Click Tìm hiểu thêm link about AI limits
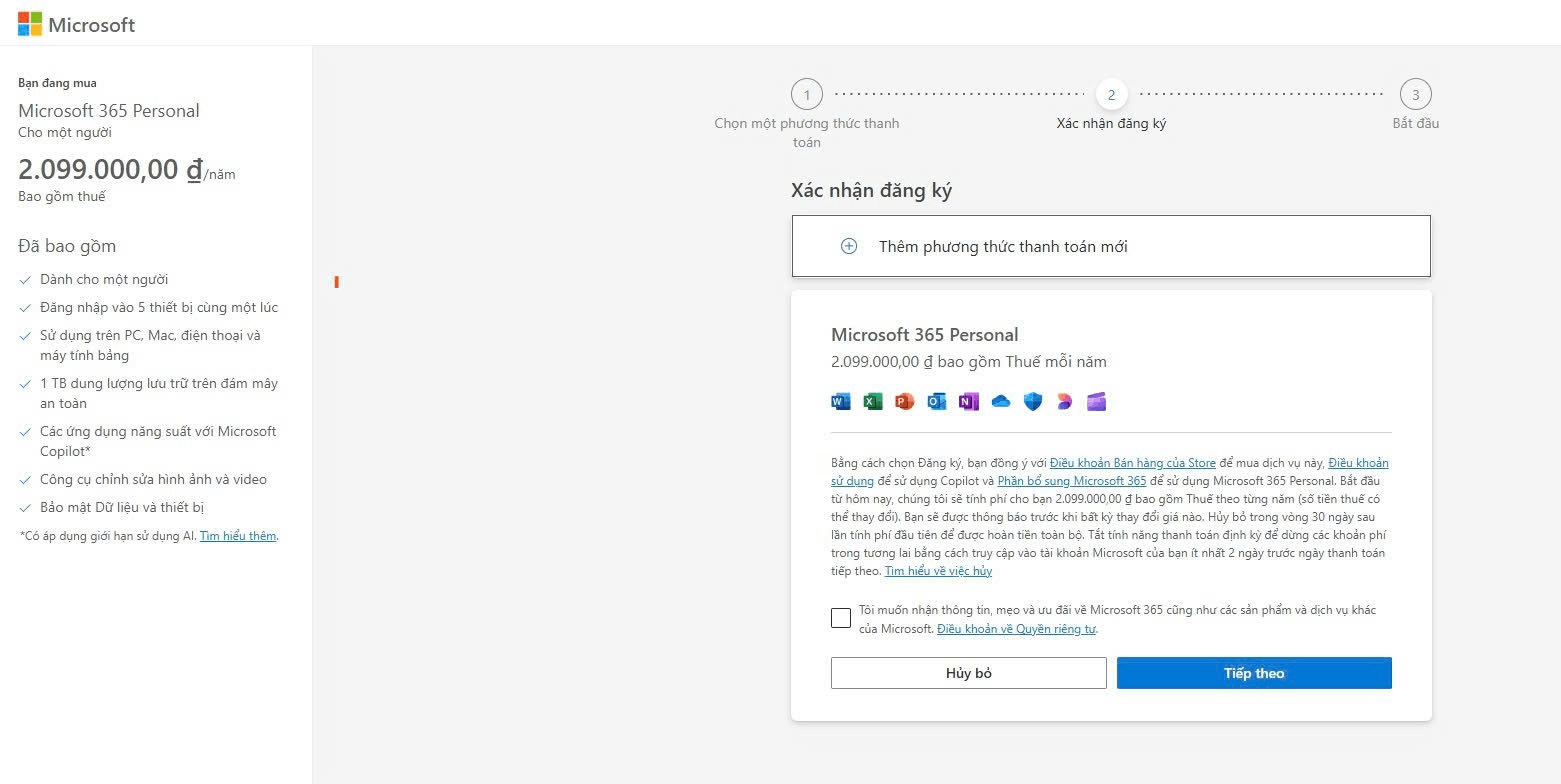Image resolution: width=1561 pixels, height=784 pixels. 238,536
